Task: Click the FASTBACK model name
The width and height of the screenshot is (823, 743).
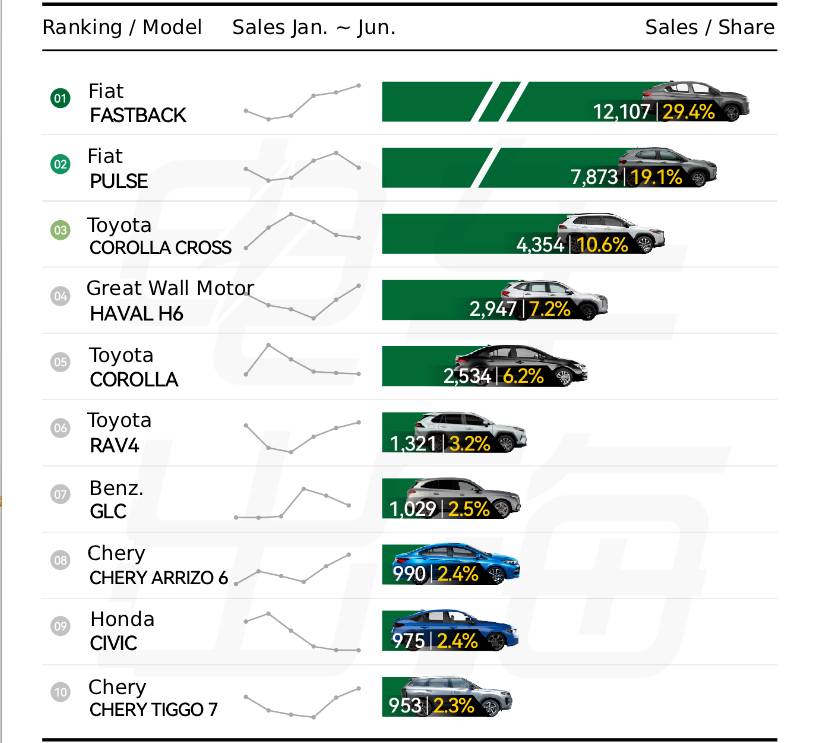Action: click(x=138, y=115)
